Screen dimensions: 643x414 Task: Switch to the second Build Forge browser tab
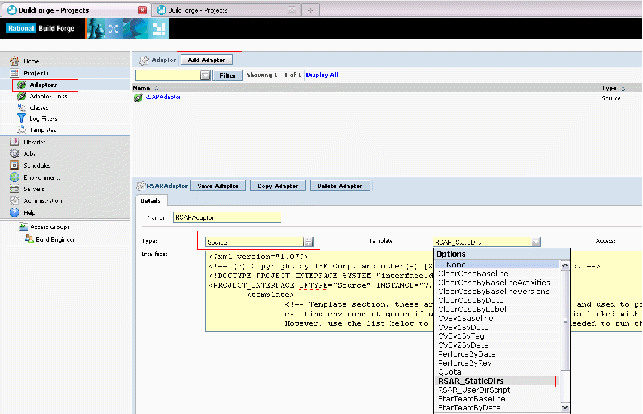(226, 10)
